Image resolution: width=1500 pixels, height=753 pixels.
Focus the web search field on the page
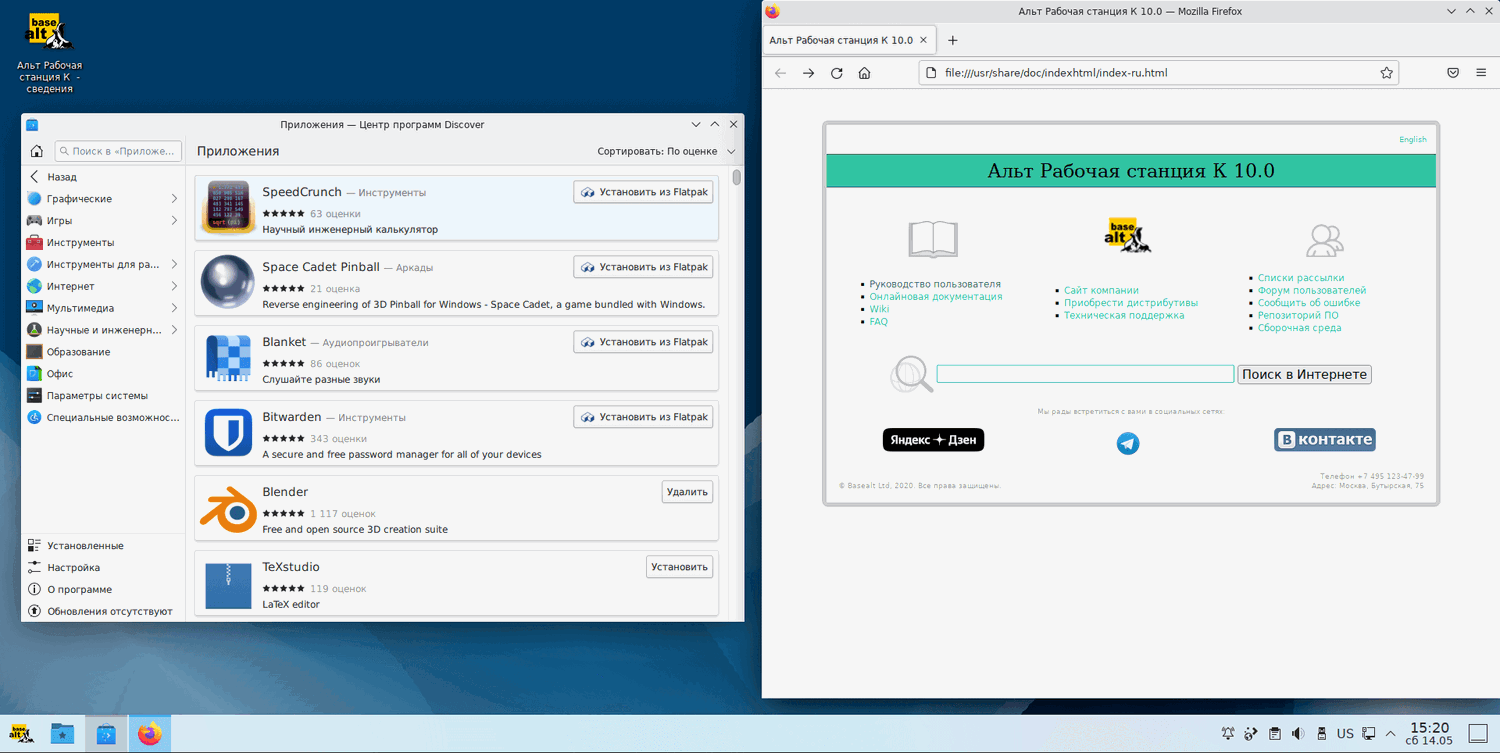1085,374
